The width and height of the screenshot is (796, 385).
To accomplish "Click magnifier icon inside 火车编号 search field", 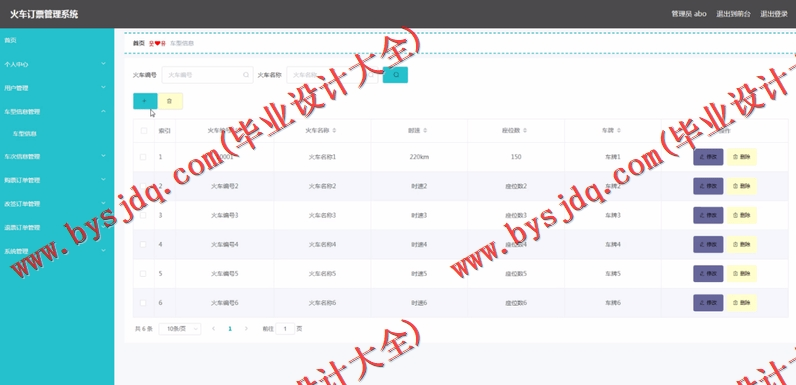I will (246, 75).
